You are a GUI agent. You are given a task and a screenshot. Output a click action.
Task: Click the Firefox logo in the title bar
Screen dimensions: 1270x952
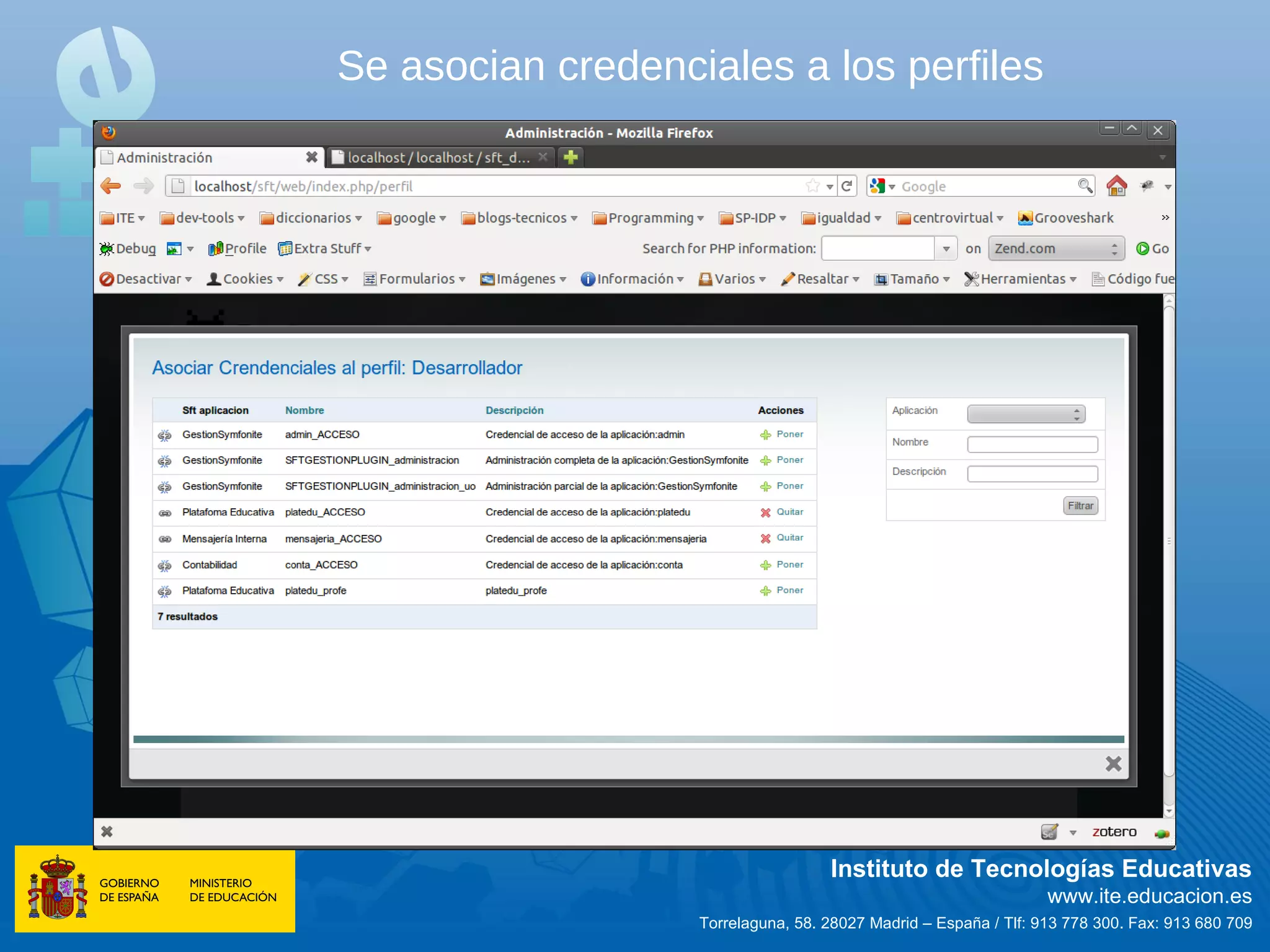pyautogui.click(x=109, y=132)
